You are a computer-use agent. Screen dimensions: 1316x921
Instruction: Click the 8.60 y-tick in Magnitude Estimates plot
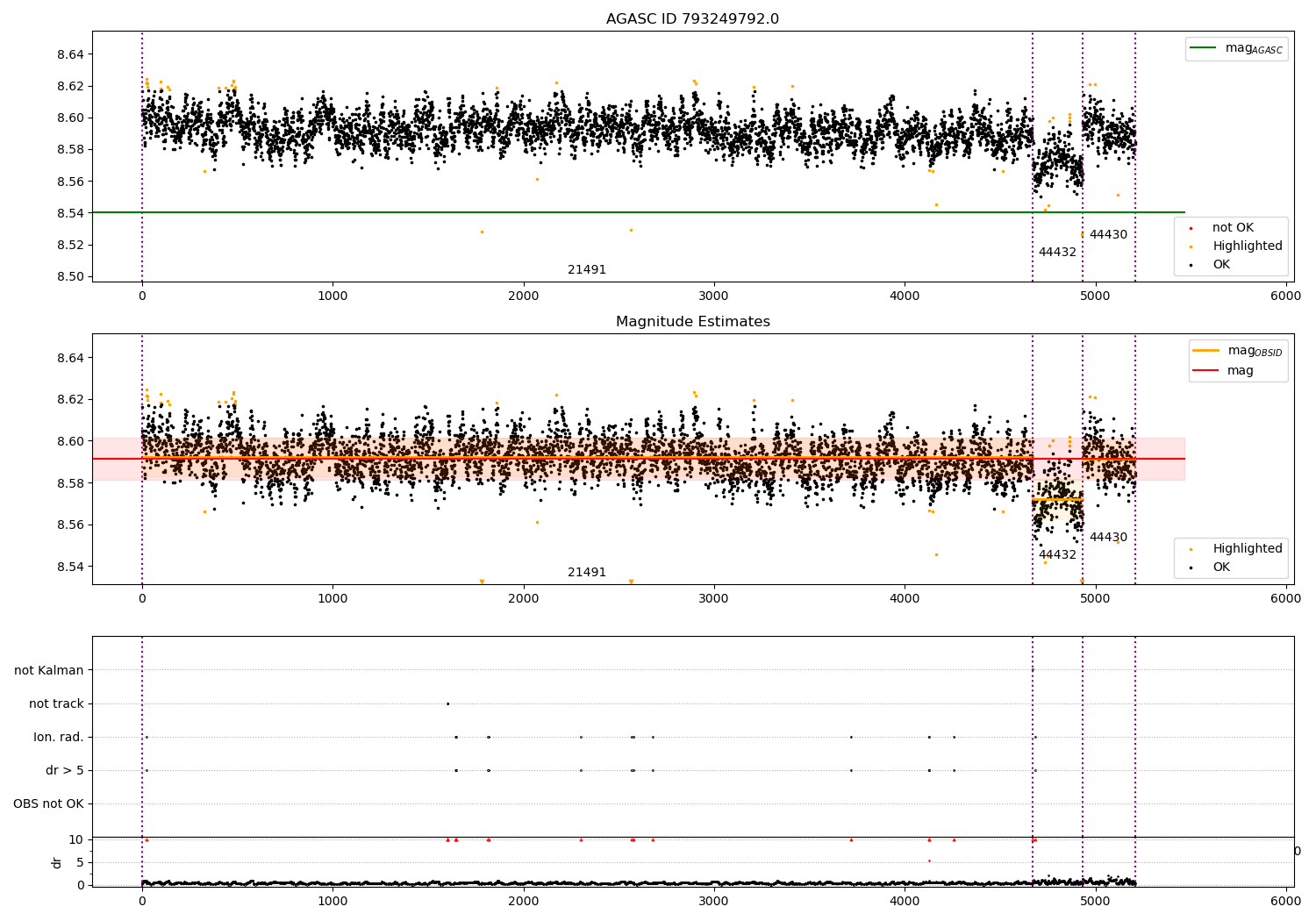pyautogui.click(x=70, y=441)
